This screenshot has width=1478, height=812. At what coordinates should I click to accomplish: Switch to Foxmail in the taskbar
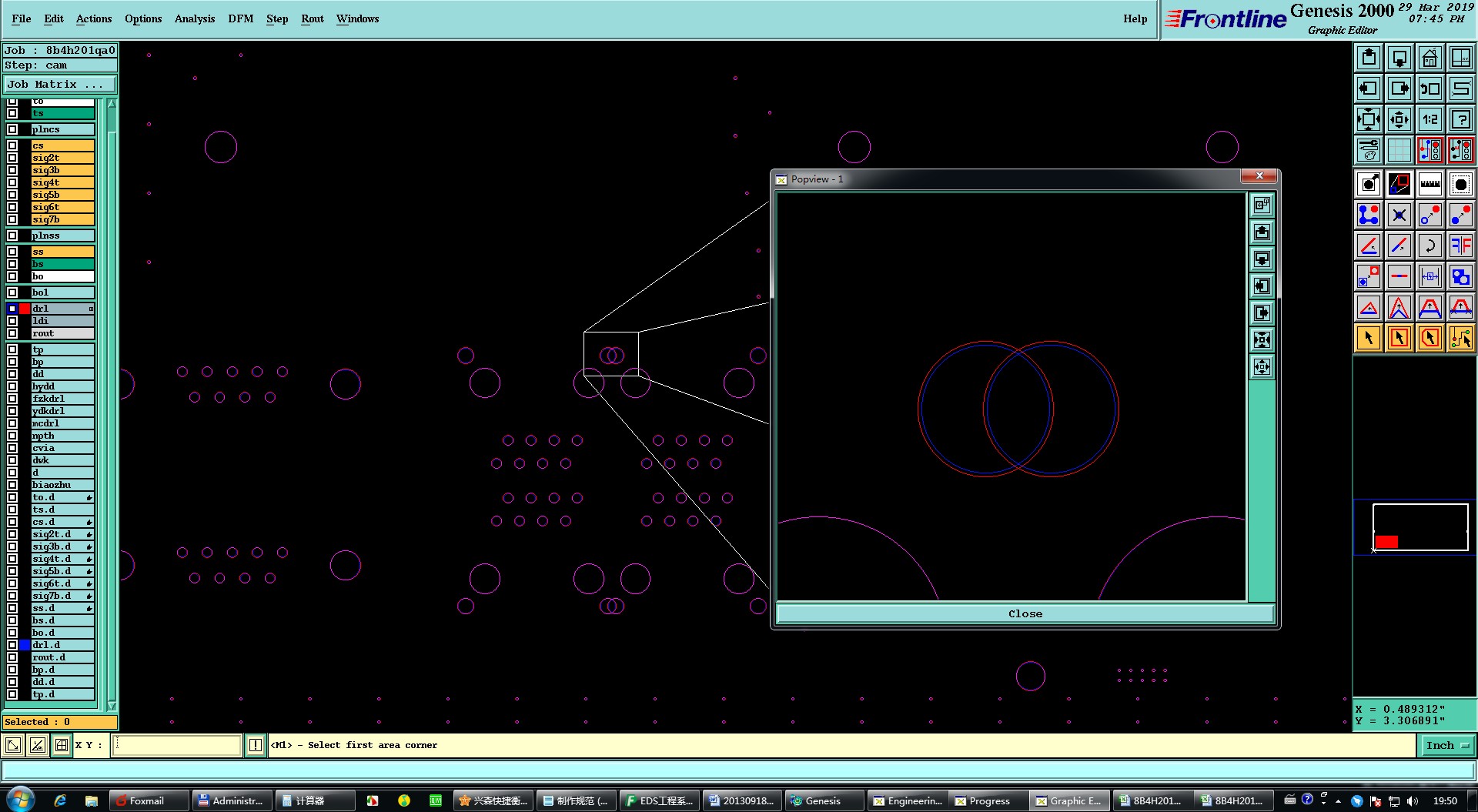pos(149,800)
